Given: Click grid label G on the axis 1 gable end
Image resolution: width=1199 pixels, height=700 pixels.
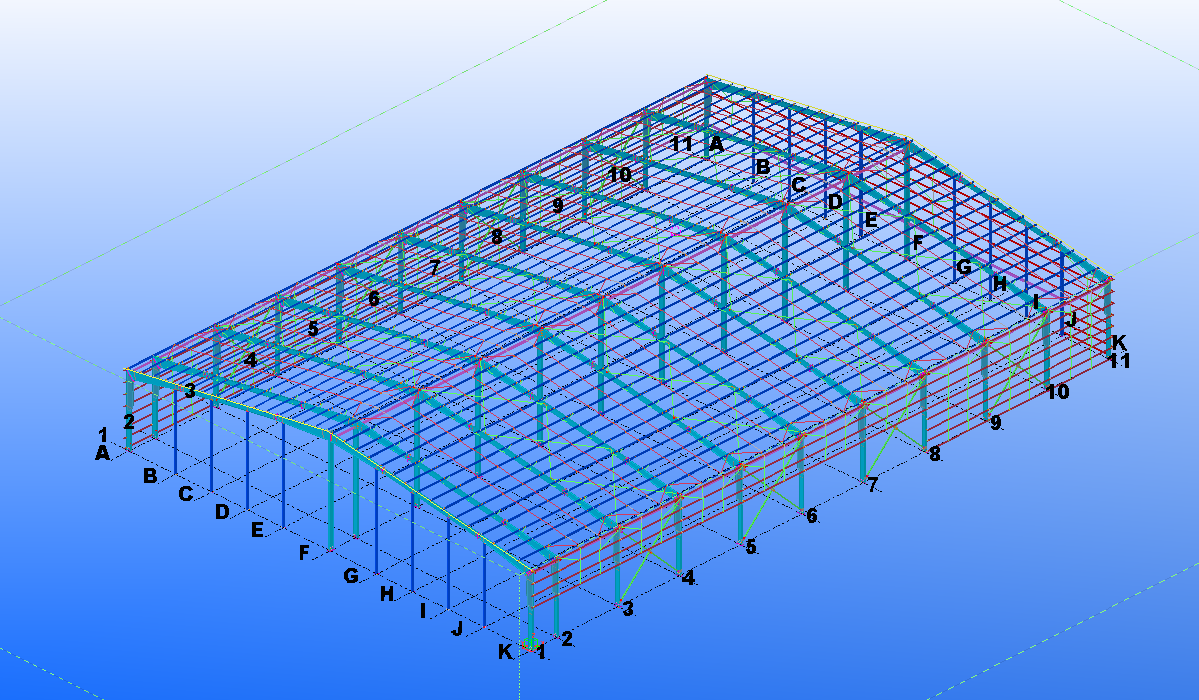Looking at the screenshot, I should [351, 575].
